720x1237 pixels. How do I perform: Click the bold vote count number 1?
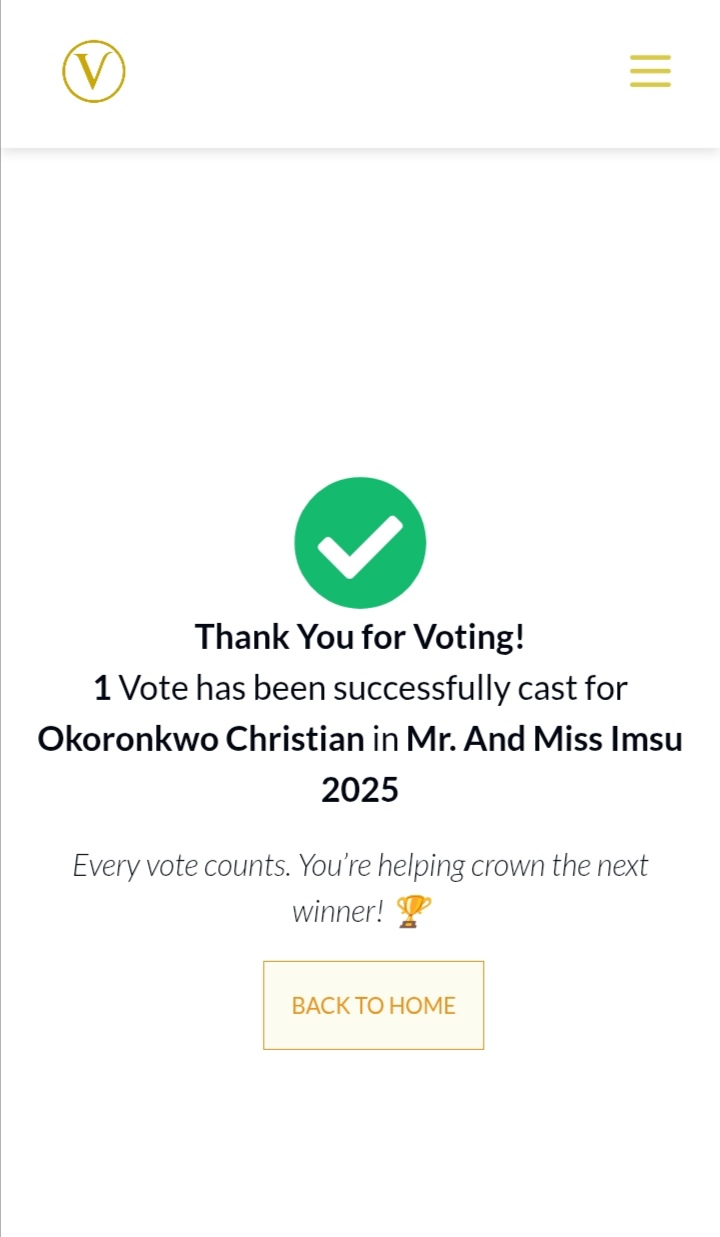click(x=101, y=689)
